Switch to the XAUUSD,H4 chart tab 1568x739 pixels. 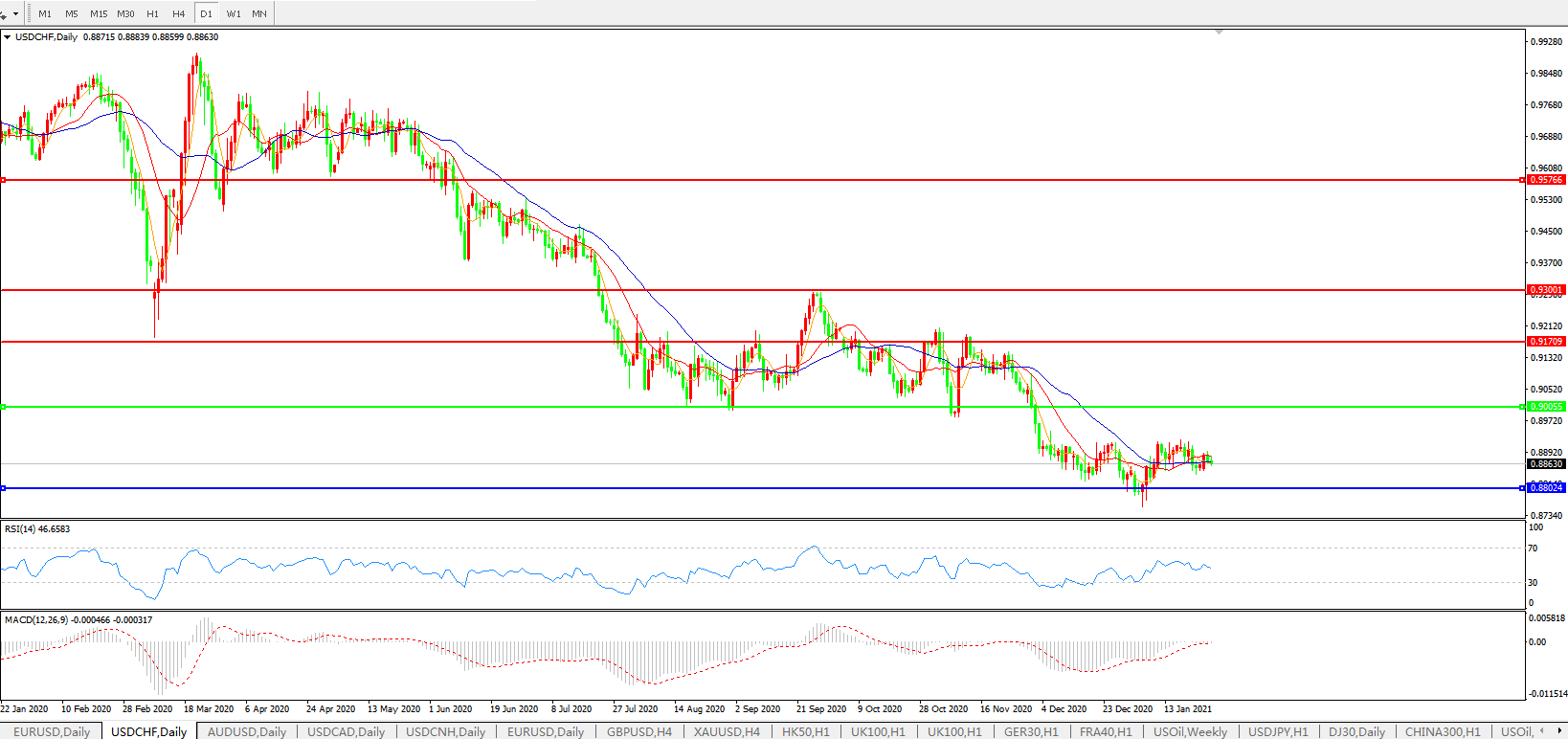[727, 731]
